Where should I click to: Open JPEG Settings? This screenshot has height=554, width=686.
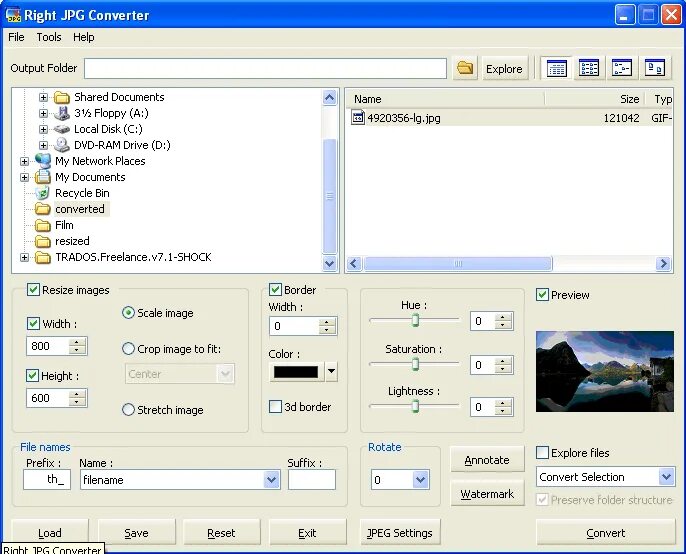[x=400, y=533]
